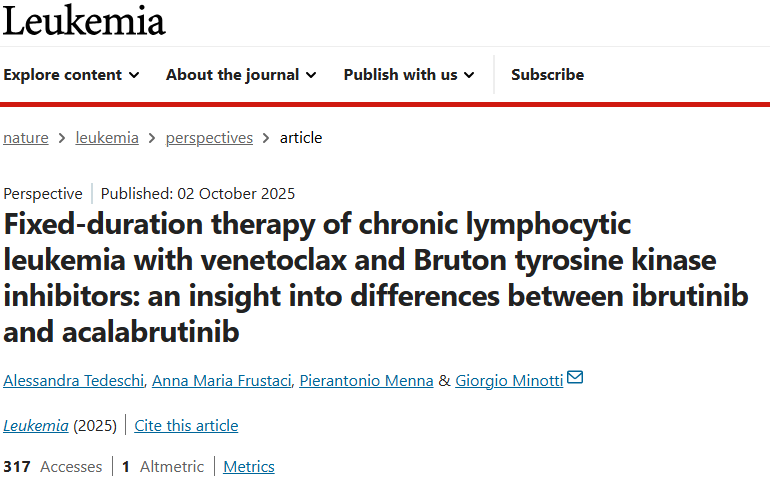This screenshot has width=770, height=482.
Task: Open the About the journal dropdown
Action: [x=241, y=75]
